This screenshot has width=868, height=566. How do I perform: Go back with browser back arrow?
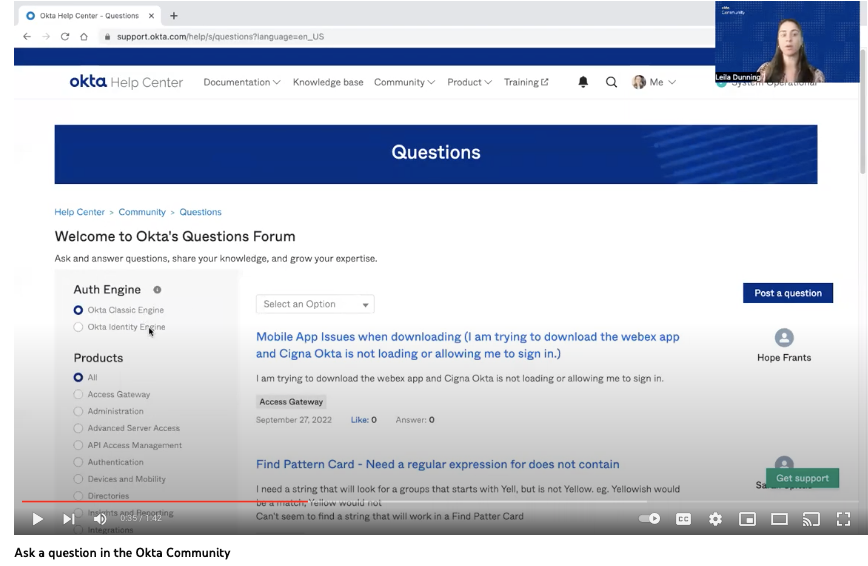tap(27, 37)
